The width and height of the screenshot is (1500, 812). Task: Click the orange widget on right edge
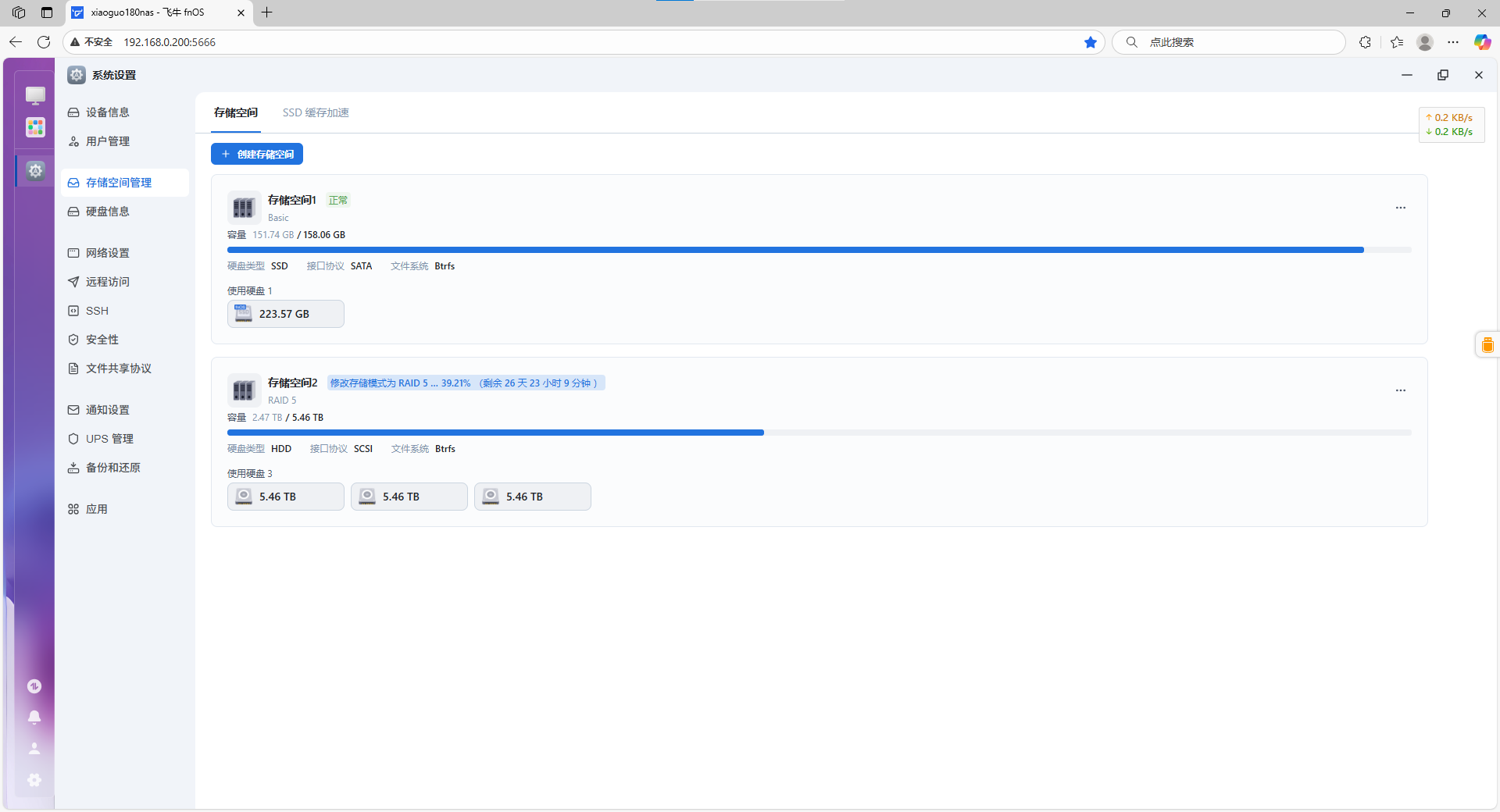pos(1487,344)
